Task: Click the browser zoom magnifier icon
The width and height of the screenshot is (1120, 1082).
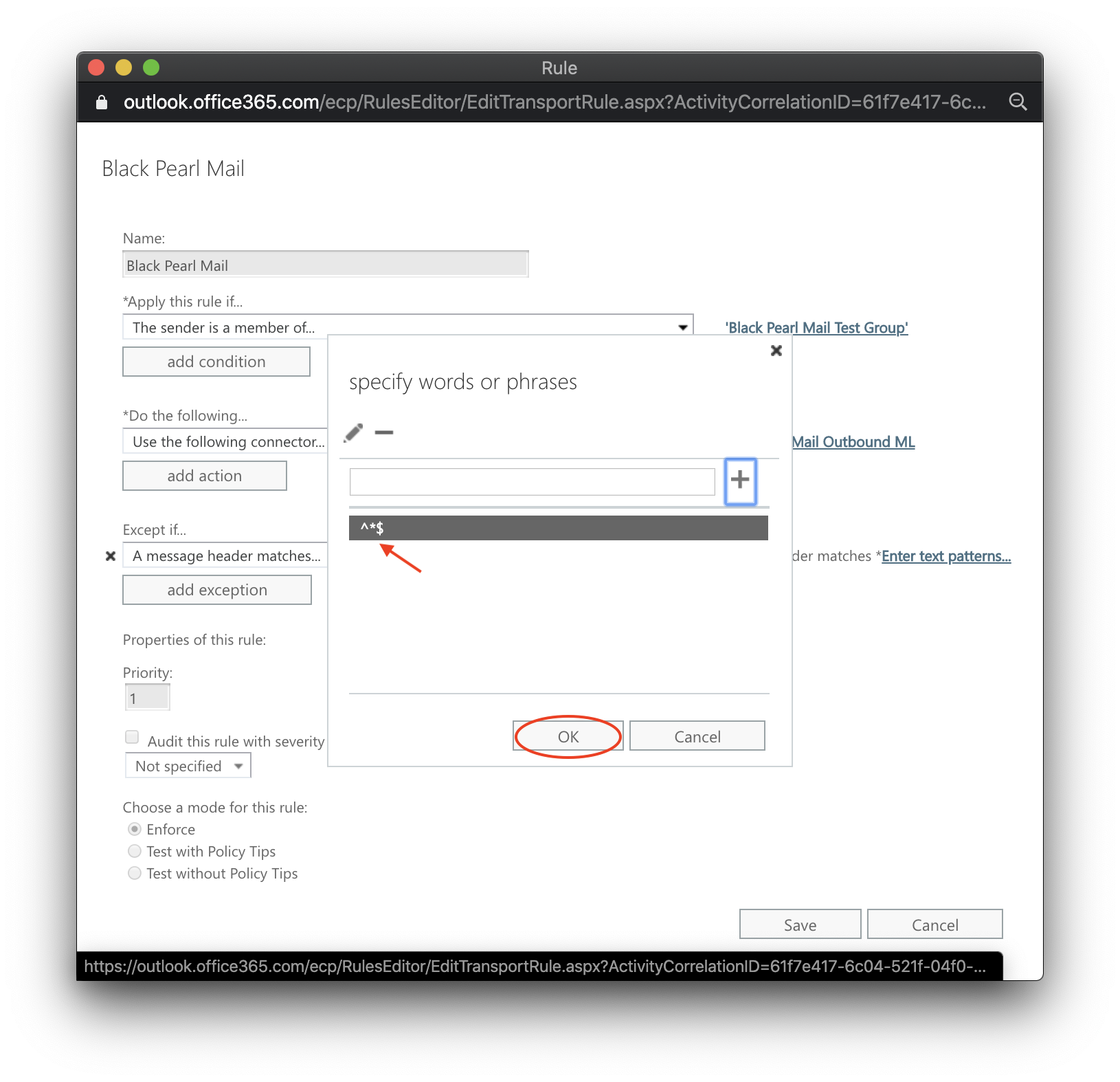Action: point(1018,102)
